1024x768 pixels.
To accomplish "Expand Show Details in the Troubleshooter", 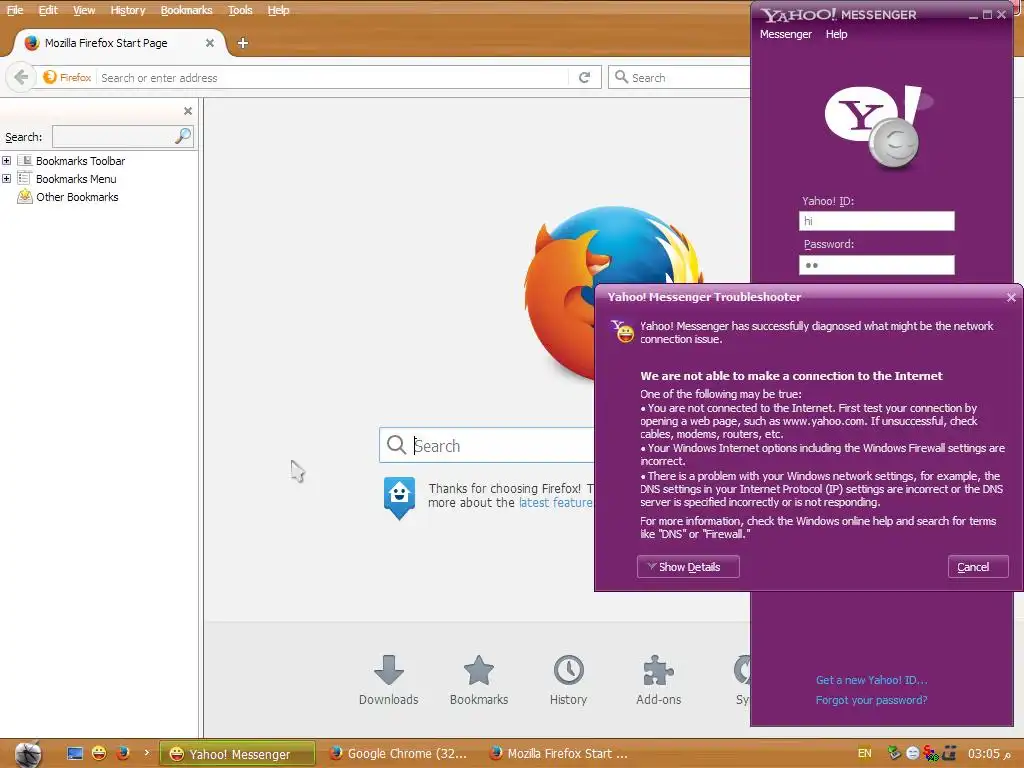I will pyautogui.click(x=688, y=567).
